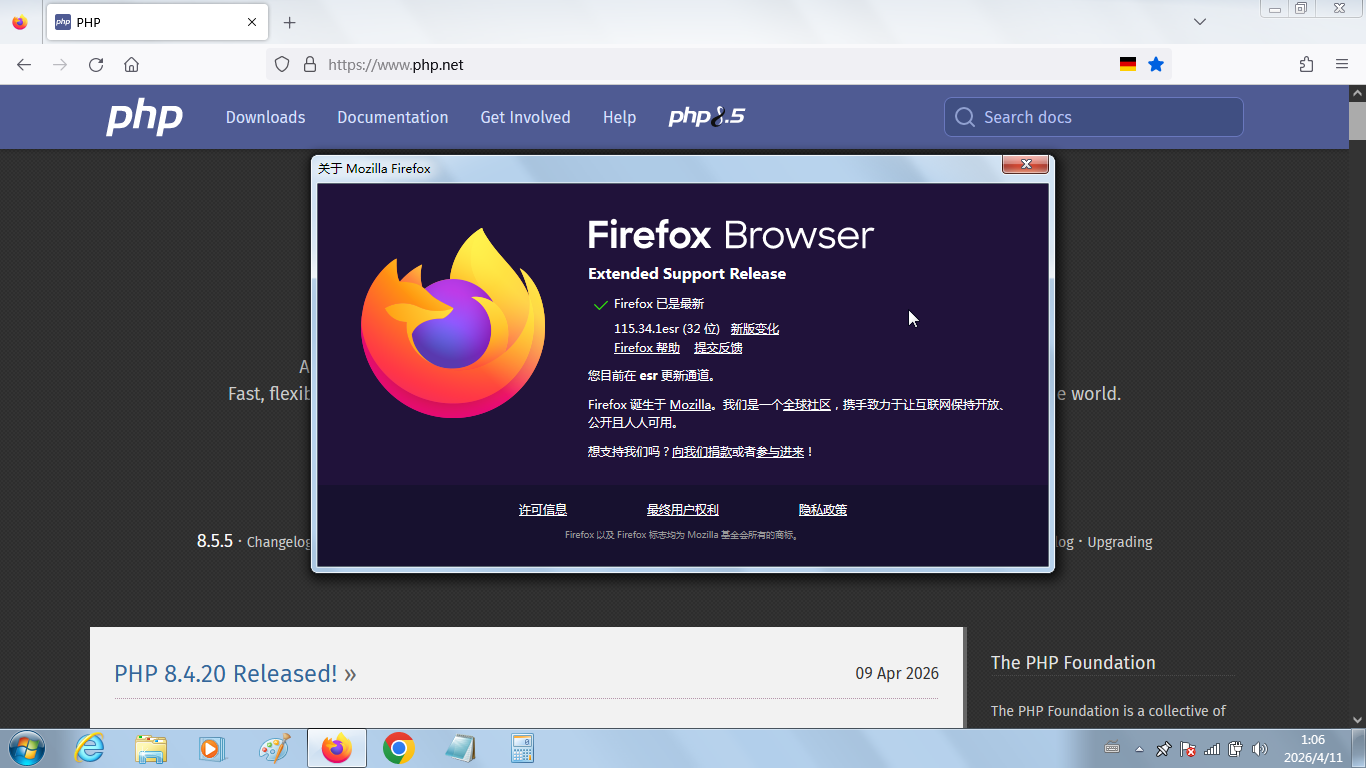Click the 新版变化 link in About dialog
The image size is (1366, 768).
[x=754, y=329]
